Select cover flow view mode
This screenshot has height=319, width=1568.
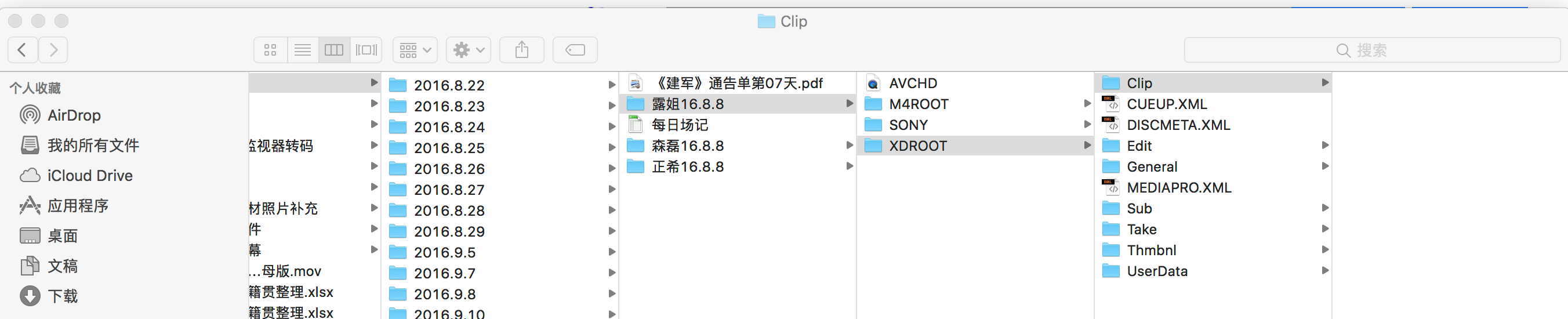366,50
